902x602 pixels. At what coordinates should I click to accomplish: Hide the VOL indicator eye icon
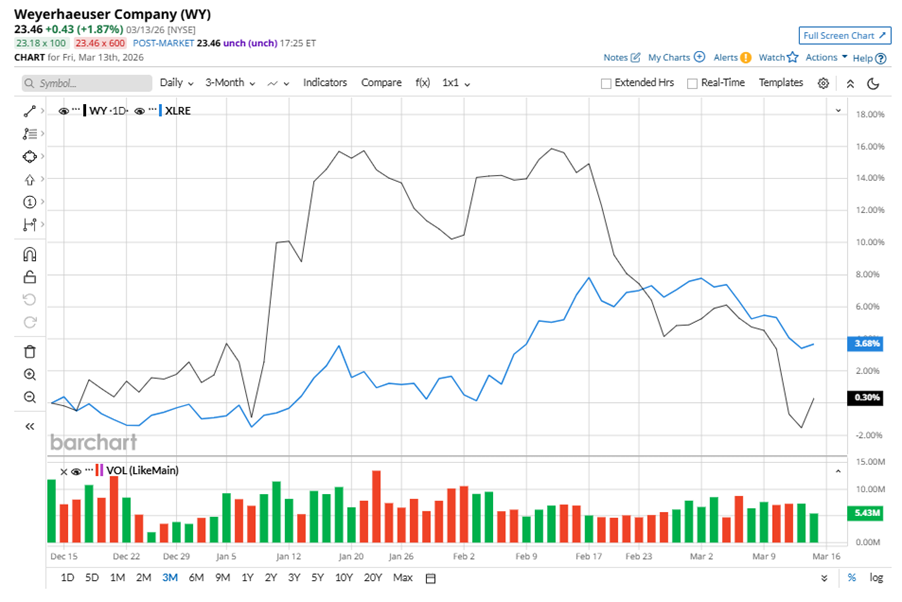point(76,471)
